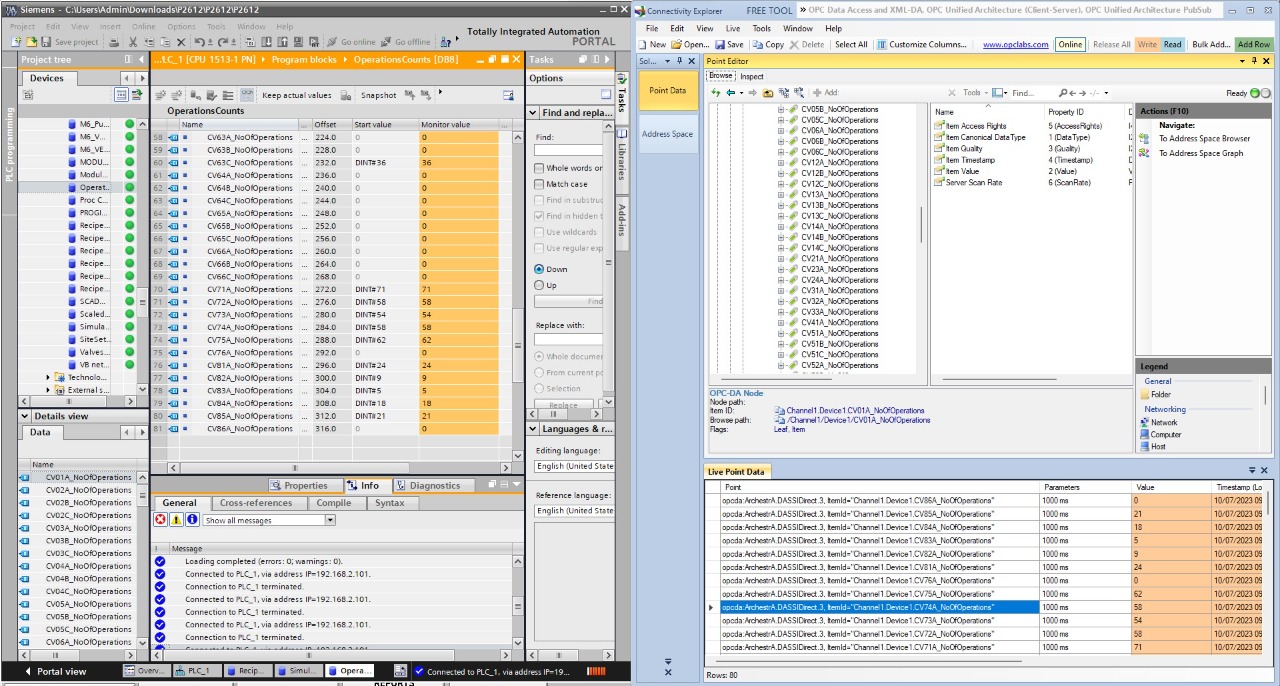Click the back arrow in Point Editor toolbar
Viewport: 1280px width, 686px height.
tap(730, 93)
